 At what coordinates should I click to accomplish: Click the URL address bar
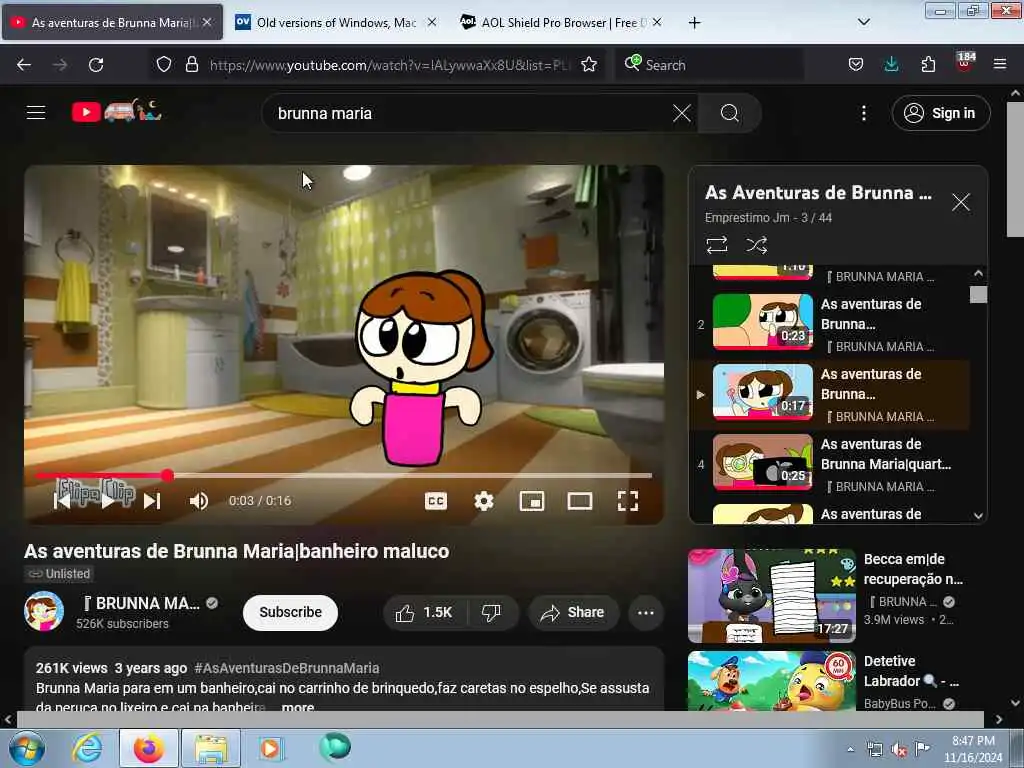[x=389, y=65]
